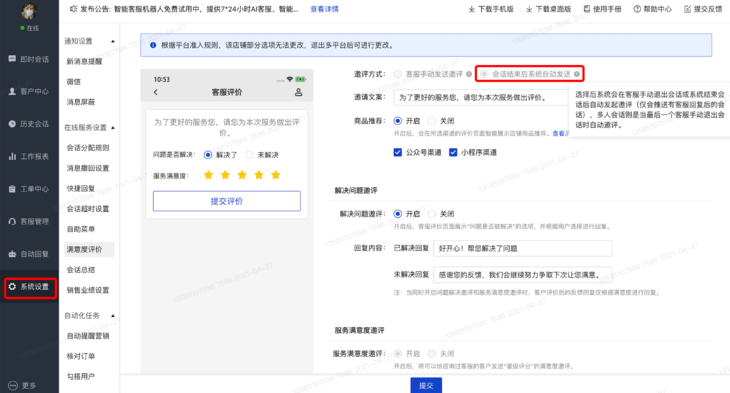
Task: Open 会话超时设置 item
Action: (x=88, y=209)
